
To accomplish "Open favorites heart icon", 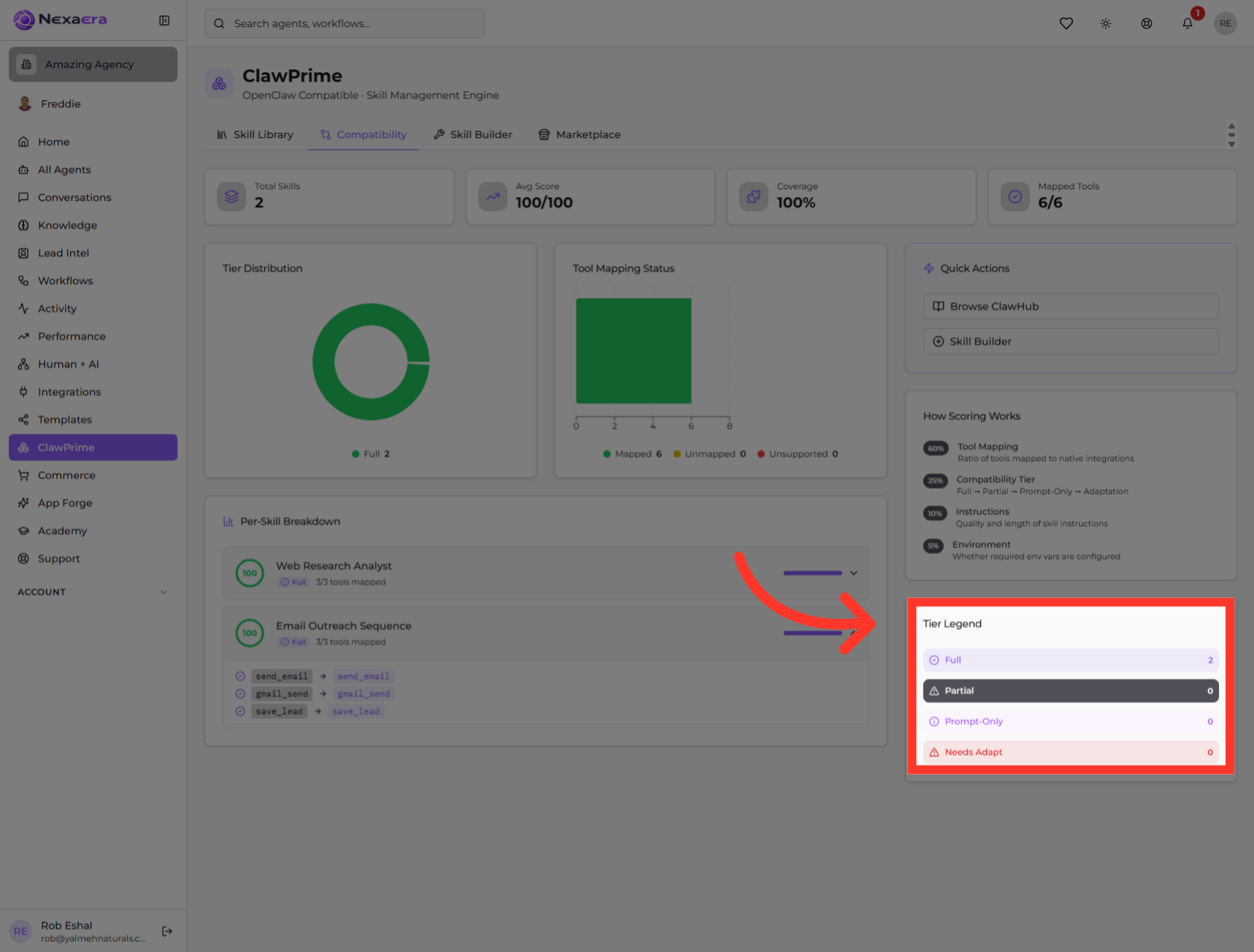I will pos(1066,23).
